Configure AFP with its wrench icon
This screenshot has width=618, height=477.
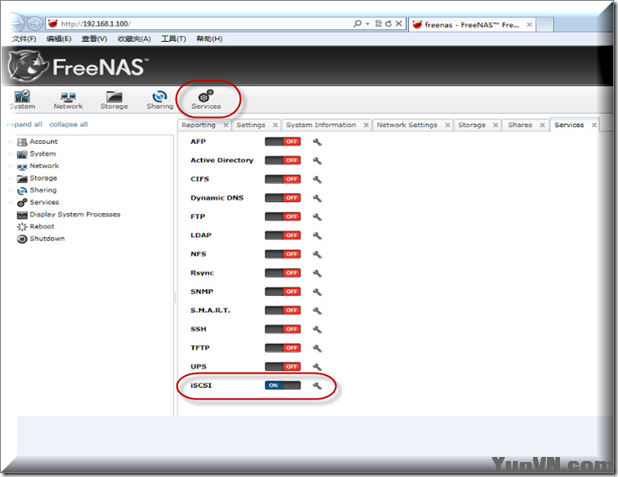(317, 142)
